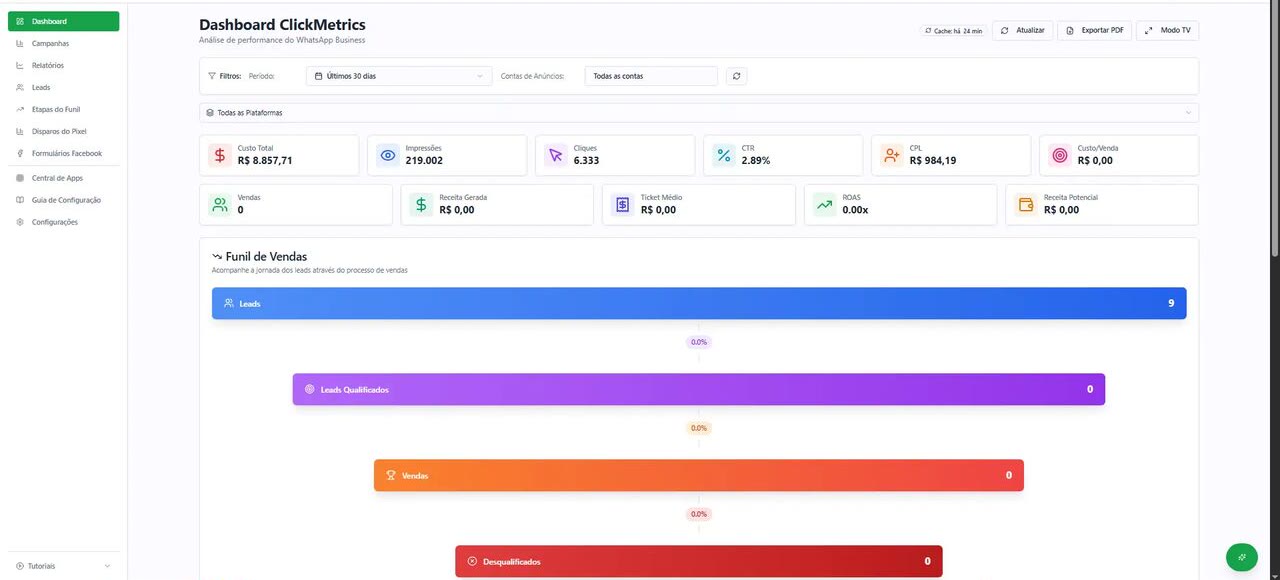1280x580 pixels.
Task: Open the Todas as contas selector
Action: pos(651,76)
